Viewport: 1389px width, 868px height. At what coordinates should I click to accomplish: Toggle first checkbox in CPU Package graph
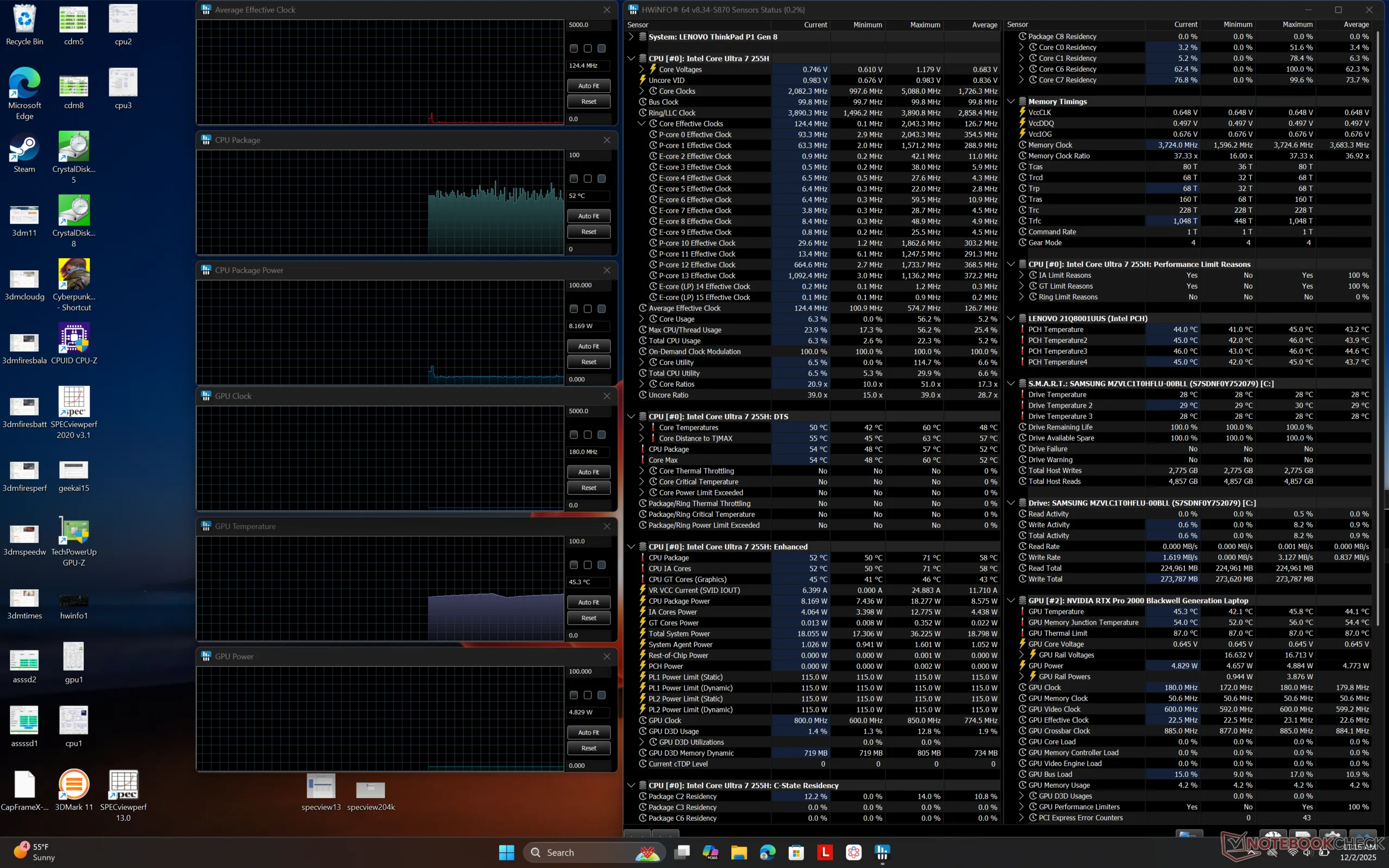click(x=574, y=178)
